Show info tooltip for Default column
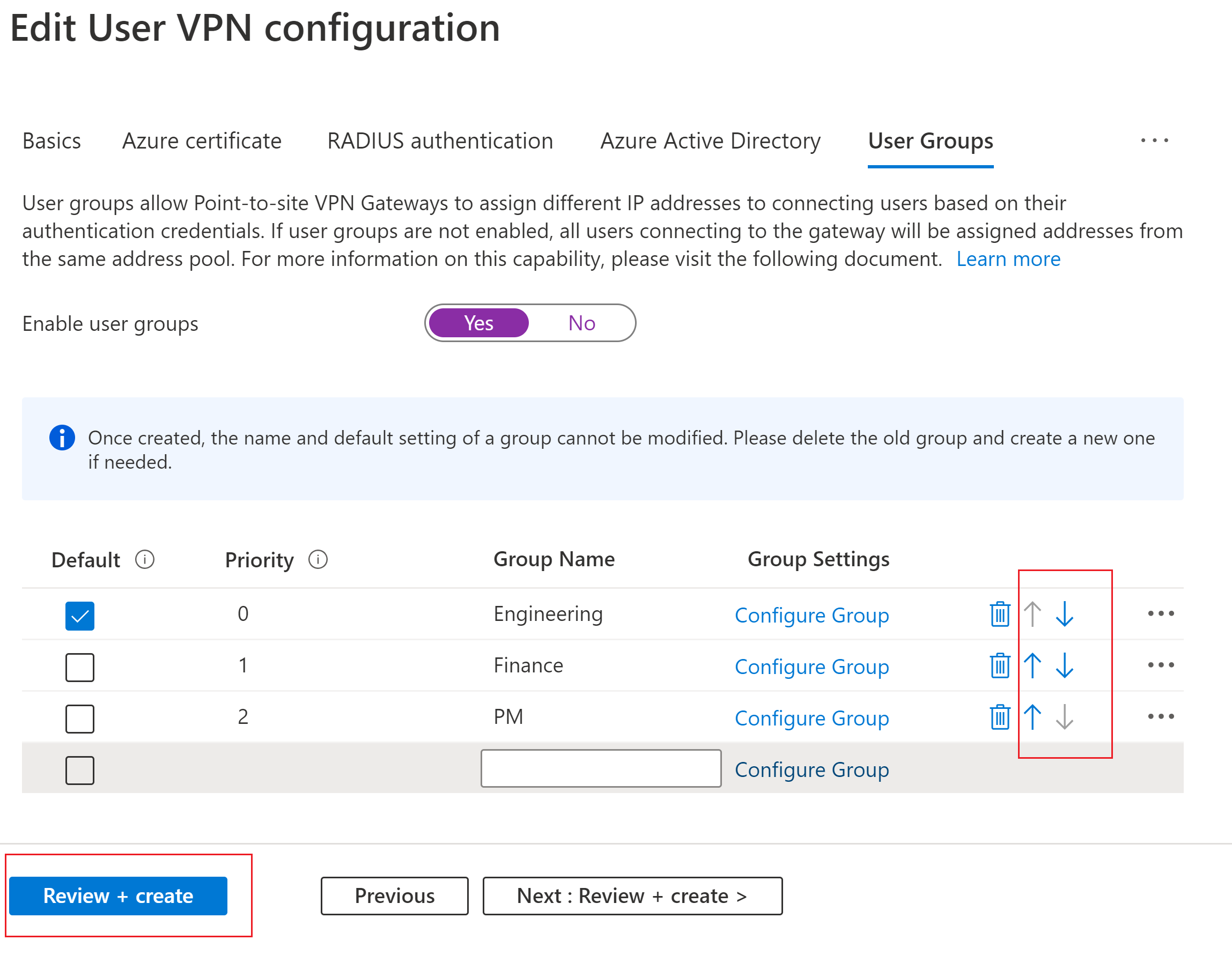Image resolution: width=1232 pixels, height=955 pixels. click(x=145, y=560)
